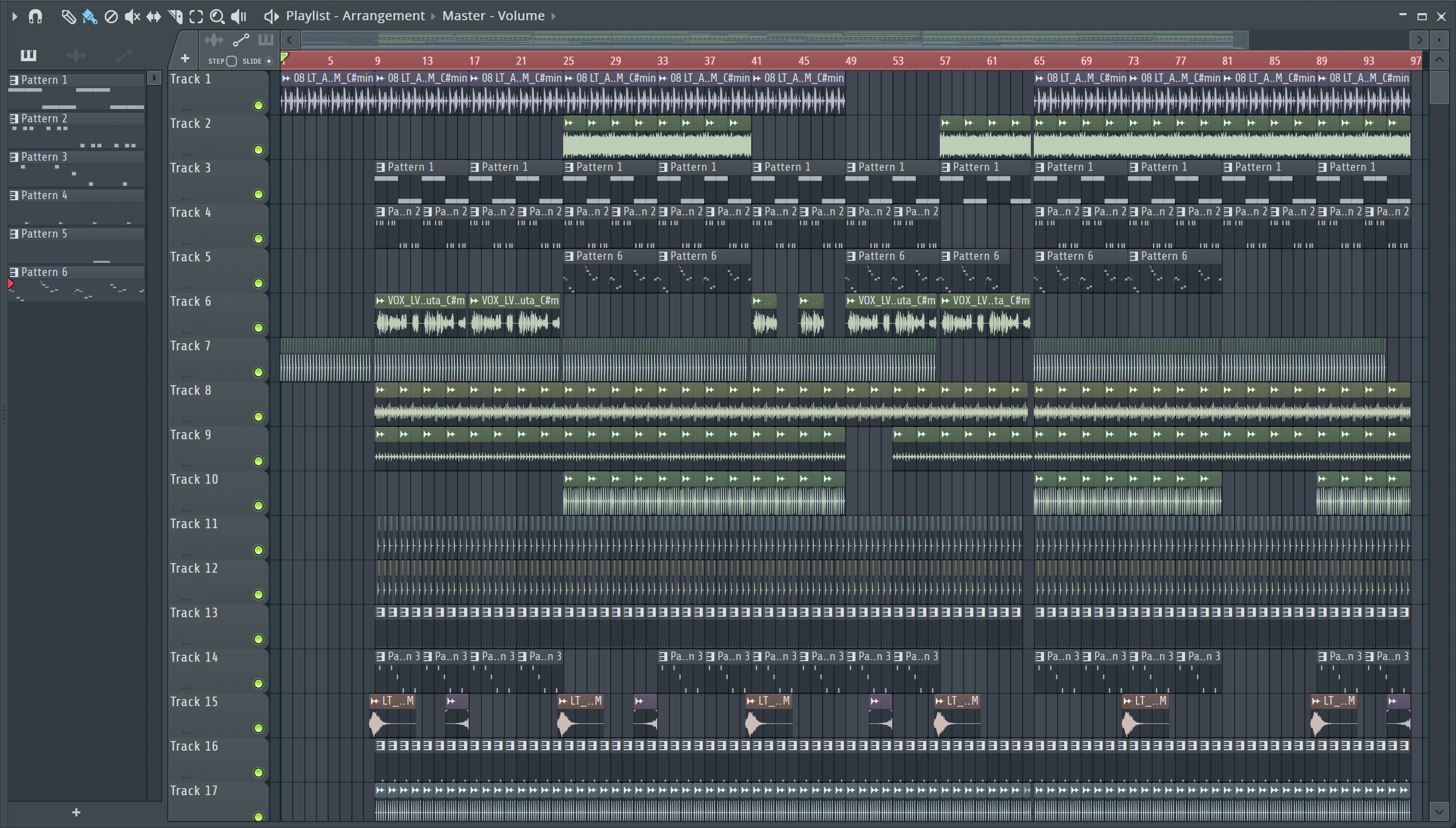
Task: Click bar 33 on the timeline ruler
Action: point(663,60)
